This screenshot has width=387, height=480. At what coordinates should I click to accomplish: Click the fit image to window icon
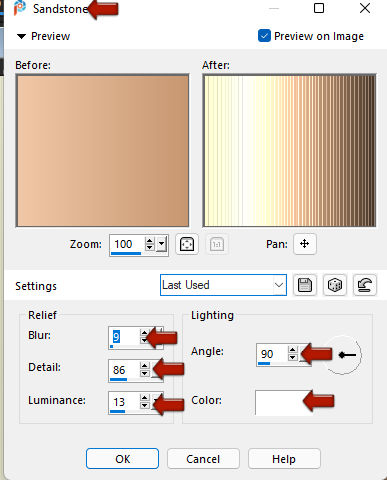(x=187, y=244)
